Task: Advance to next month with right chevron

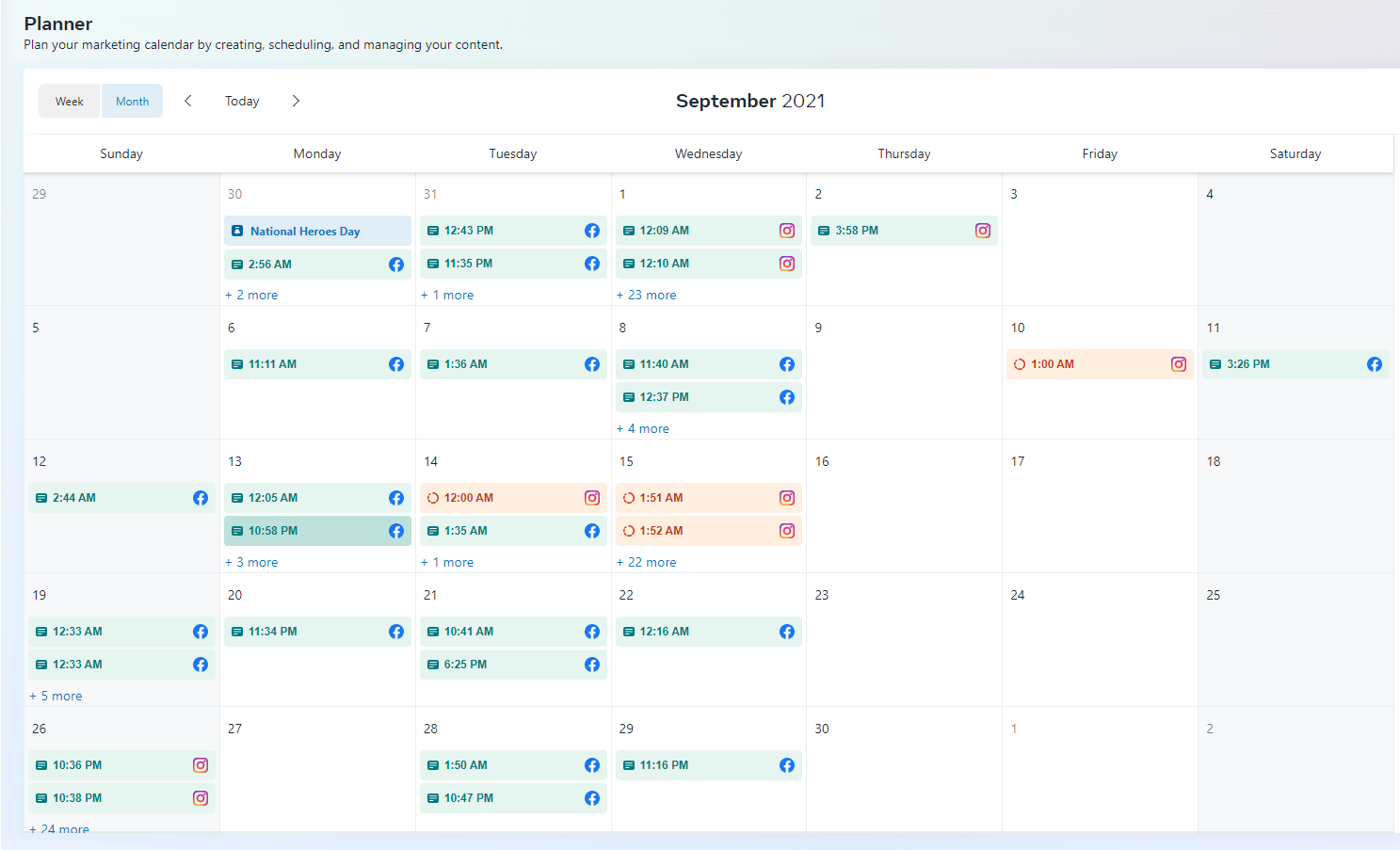Action: coord(296,101)
